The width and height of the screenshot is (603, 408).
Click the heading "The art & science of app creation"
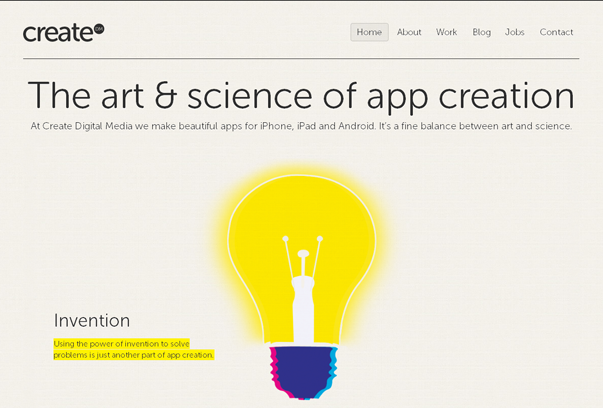click(x=301, y=96)
